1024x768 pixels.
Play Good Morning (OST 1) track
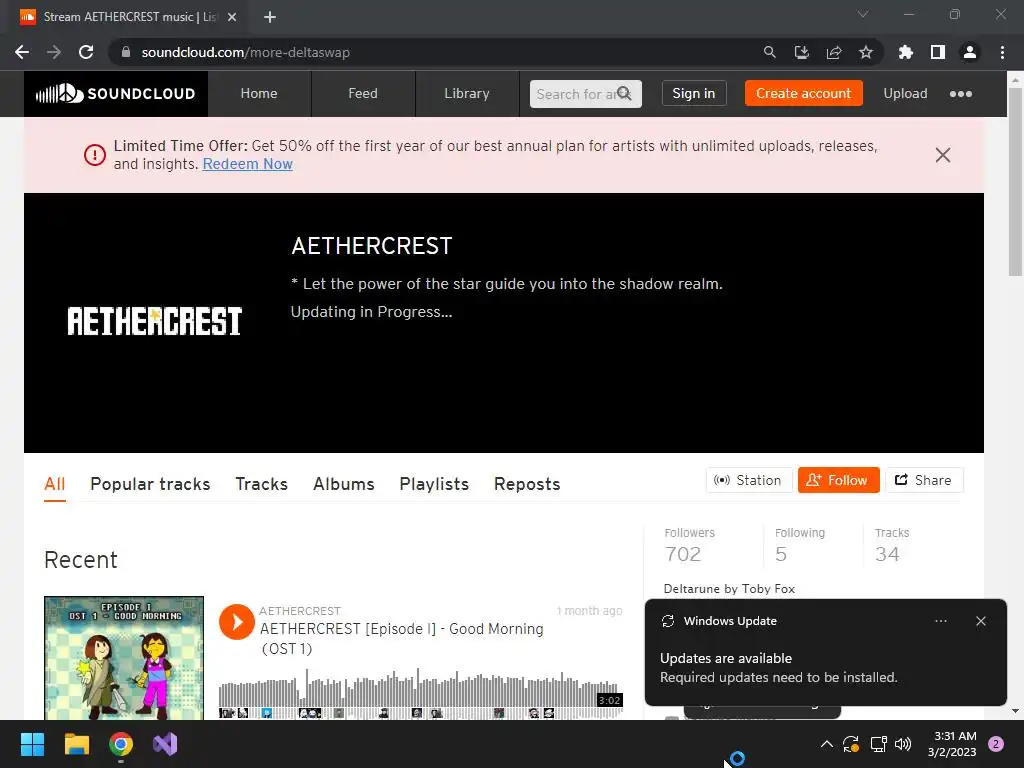(x=236, y=622)
